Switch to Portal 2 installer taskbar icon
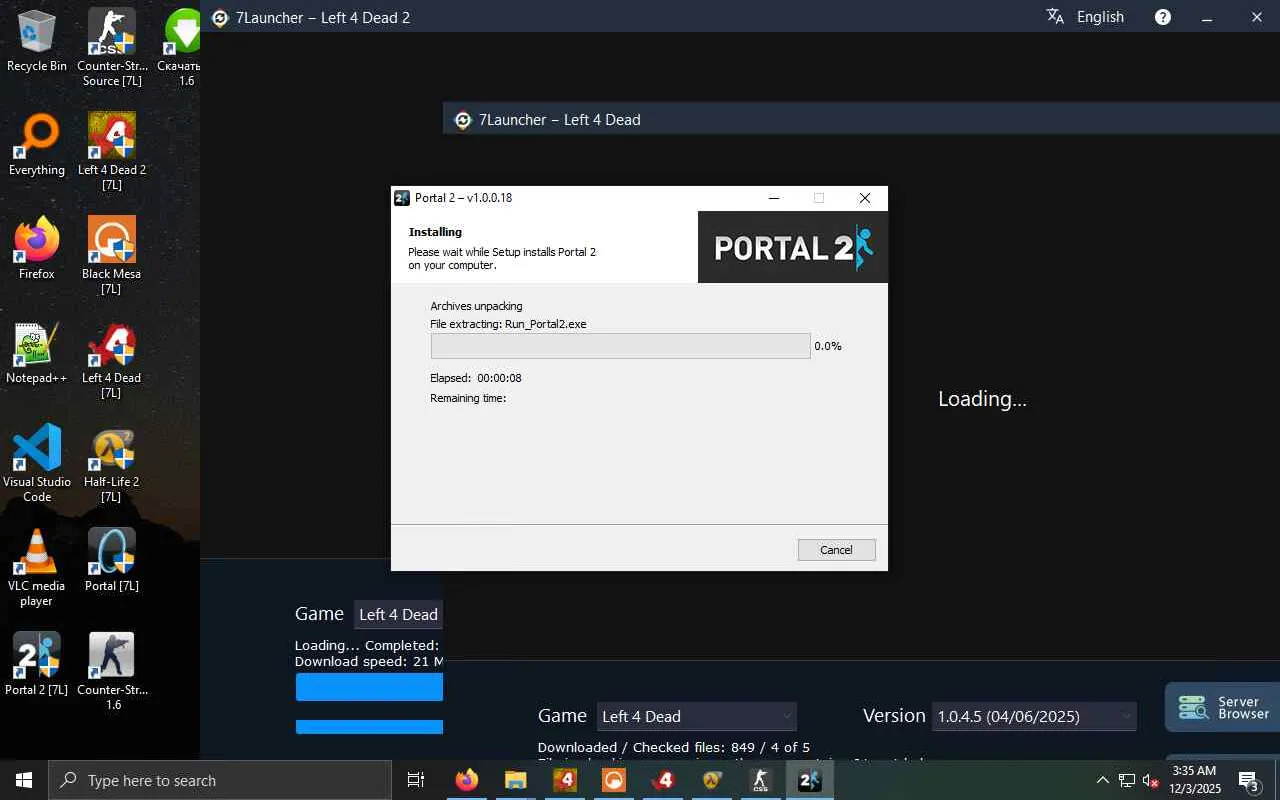 pos(810,780)
